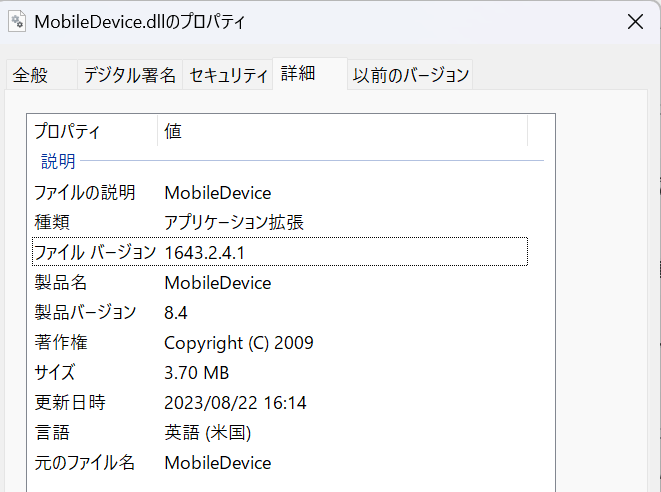This screenshot has width=661, height=492.
Task: Select the セキュリティ tab
Action: pyautogui.click(x=228, y=75)
